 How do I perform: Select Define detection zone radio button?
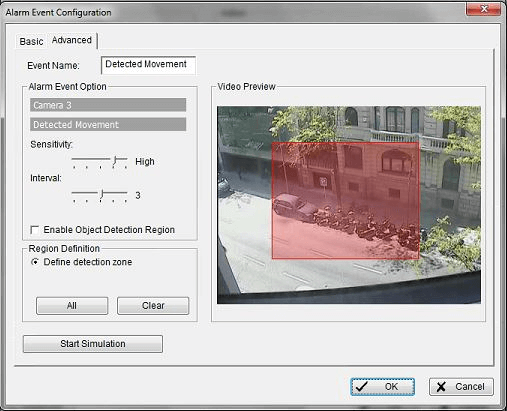(35, 262)
